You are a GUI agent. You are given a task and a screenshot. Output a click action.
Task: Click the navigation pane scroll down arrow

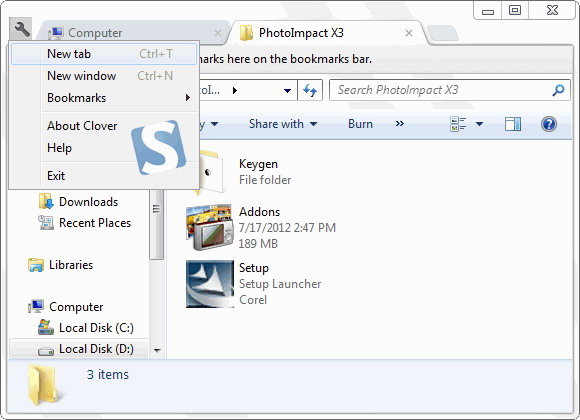[157, 350]
